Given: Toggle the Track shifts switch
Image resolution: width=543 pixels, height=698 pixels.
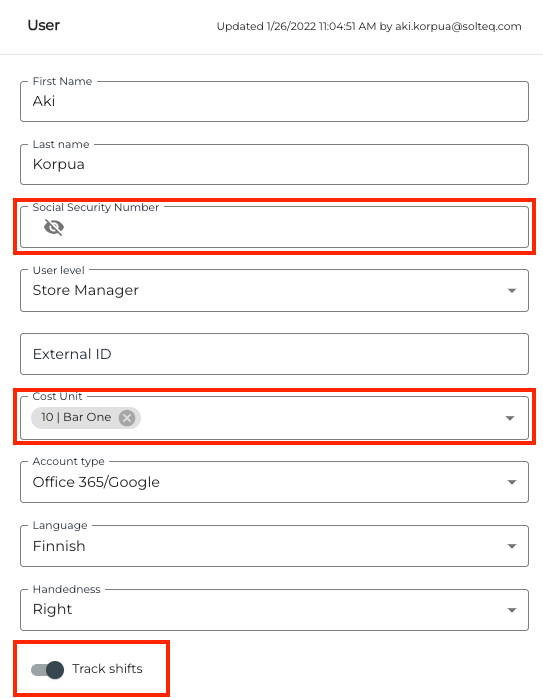Looking at the screenshot, I should tap(48, 670).
